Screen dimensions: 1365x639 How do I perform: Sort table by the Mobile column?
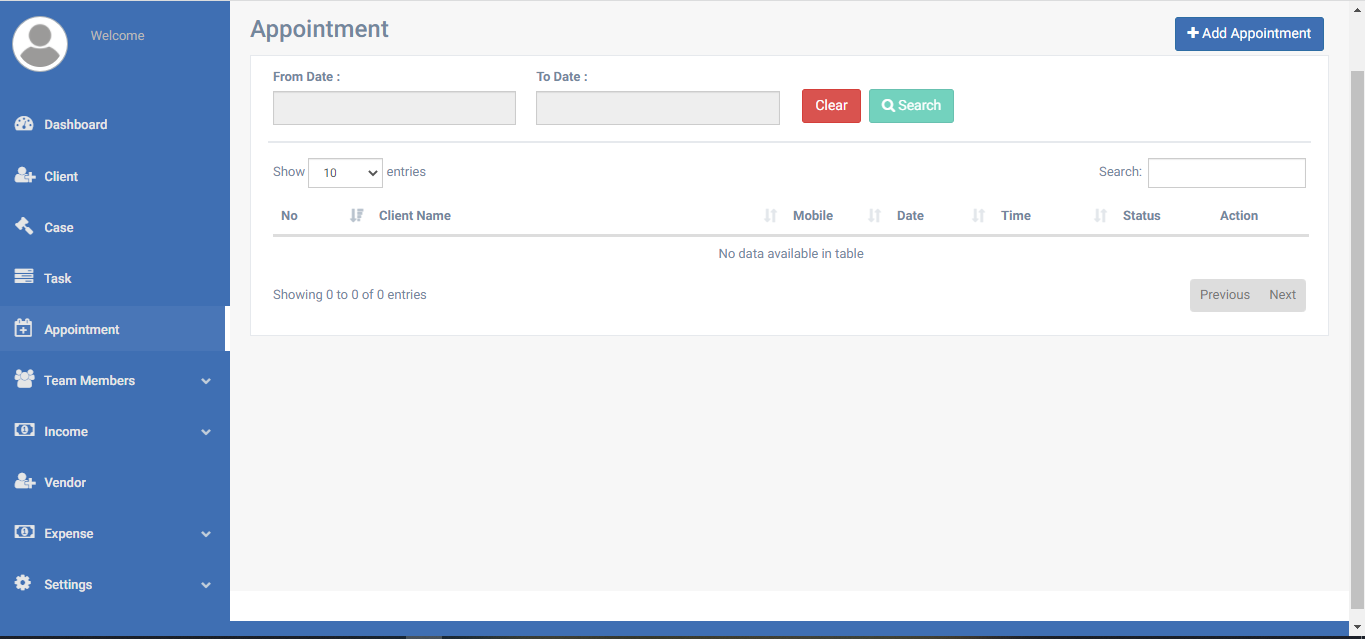click(812, 216)
